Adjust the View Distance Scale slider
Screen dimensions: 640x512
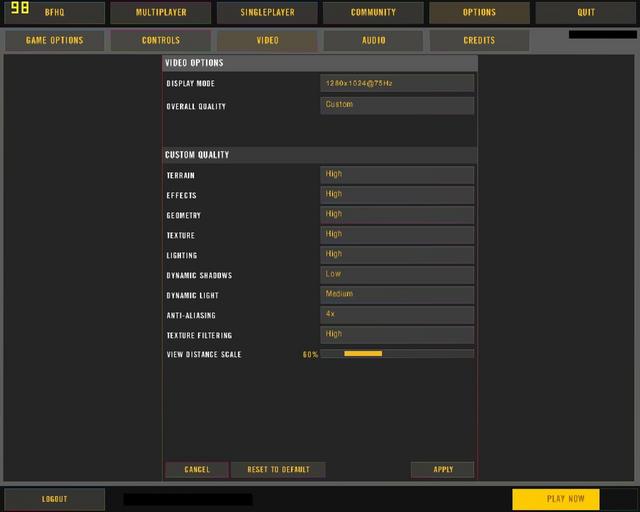tap(397, 354)
